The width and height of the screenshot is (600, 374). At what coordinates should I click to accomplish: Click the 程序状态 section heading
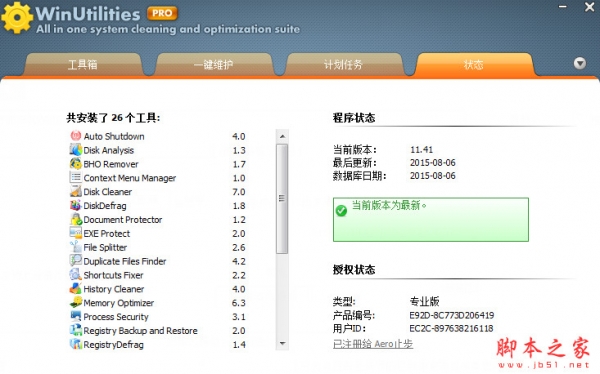point(354,118)
